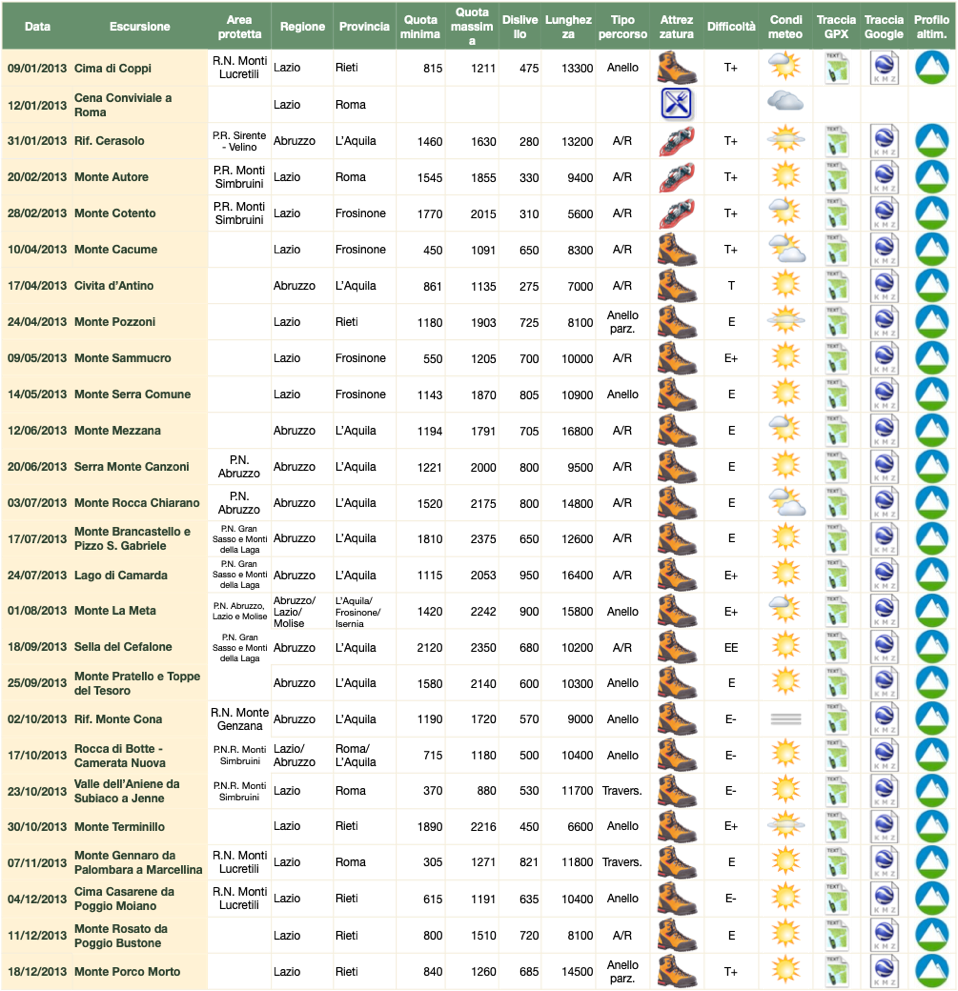Screen dimensions: 958x991
Task: Click the sunny weather icon for Monte Sammucro
Action: click(x=785, y=357)
